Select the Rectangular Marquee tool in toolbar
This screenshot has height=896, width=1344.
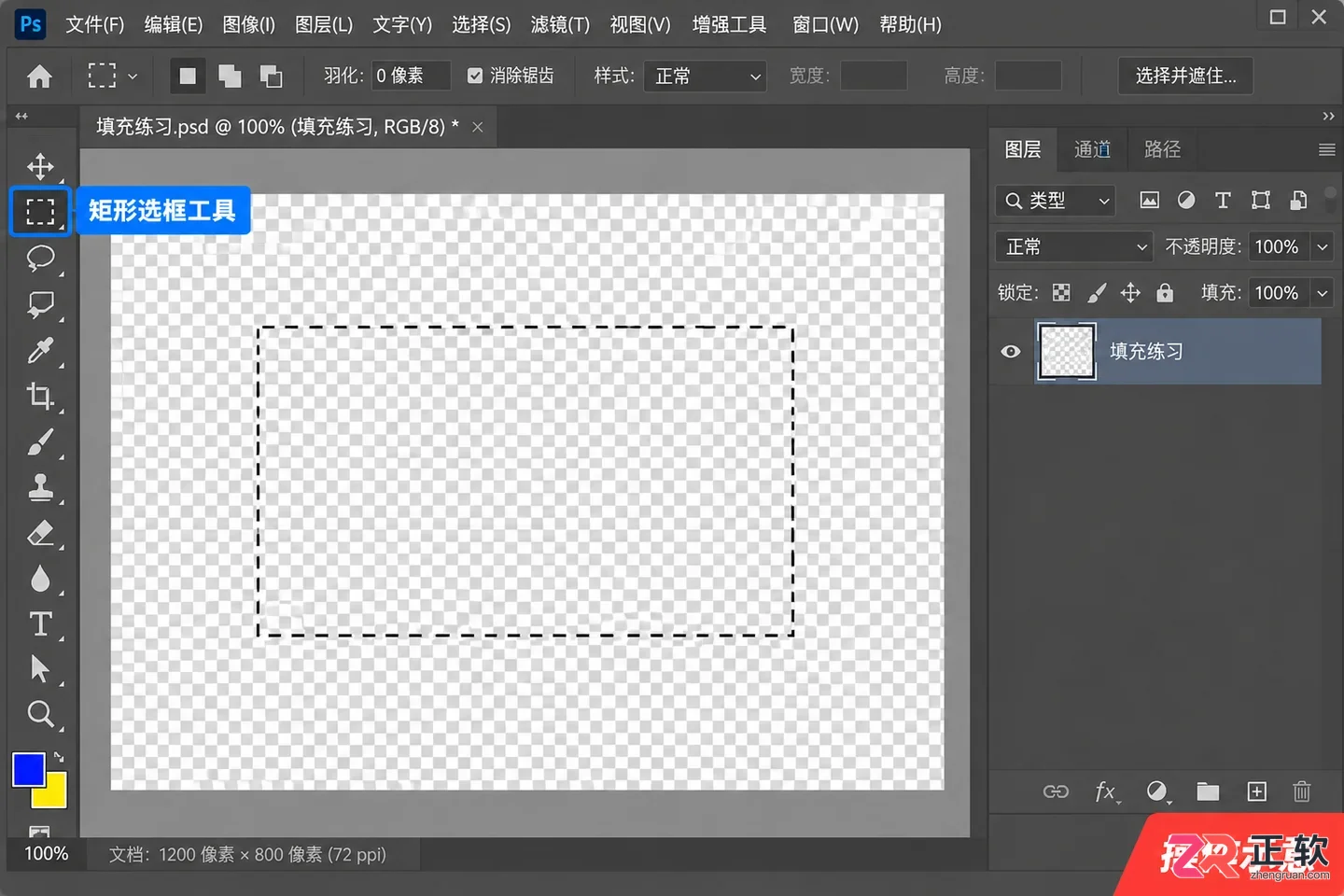(x=40, y=212)
